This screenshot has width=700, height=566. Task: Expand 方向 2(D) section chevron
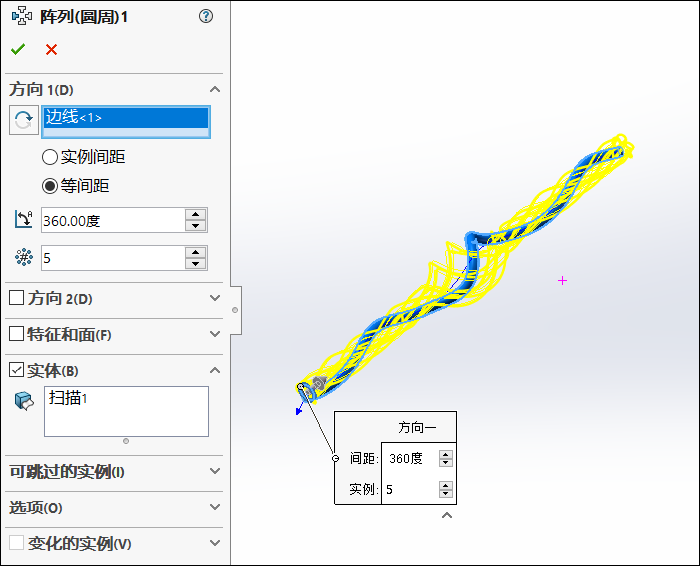pos(215,298)
